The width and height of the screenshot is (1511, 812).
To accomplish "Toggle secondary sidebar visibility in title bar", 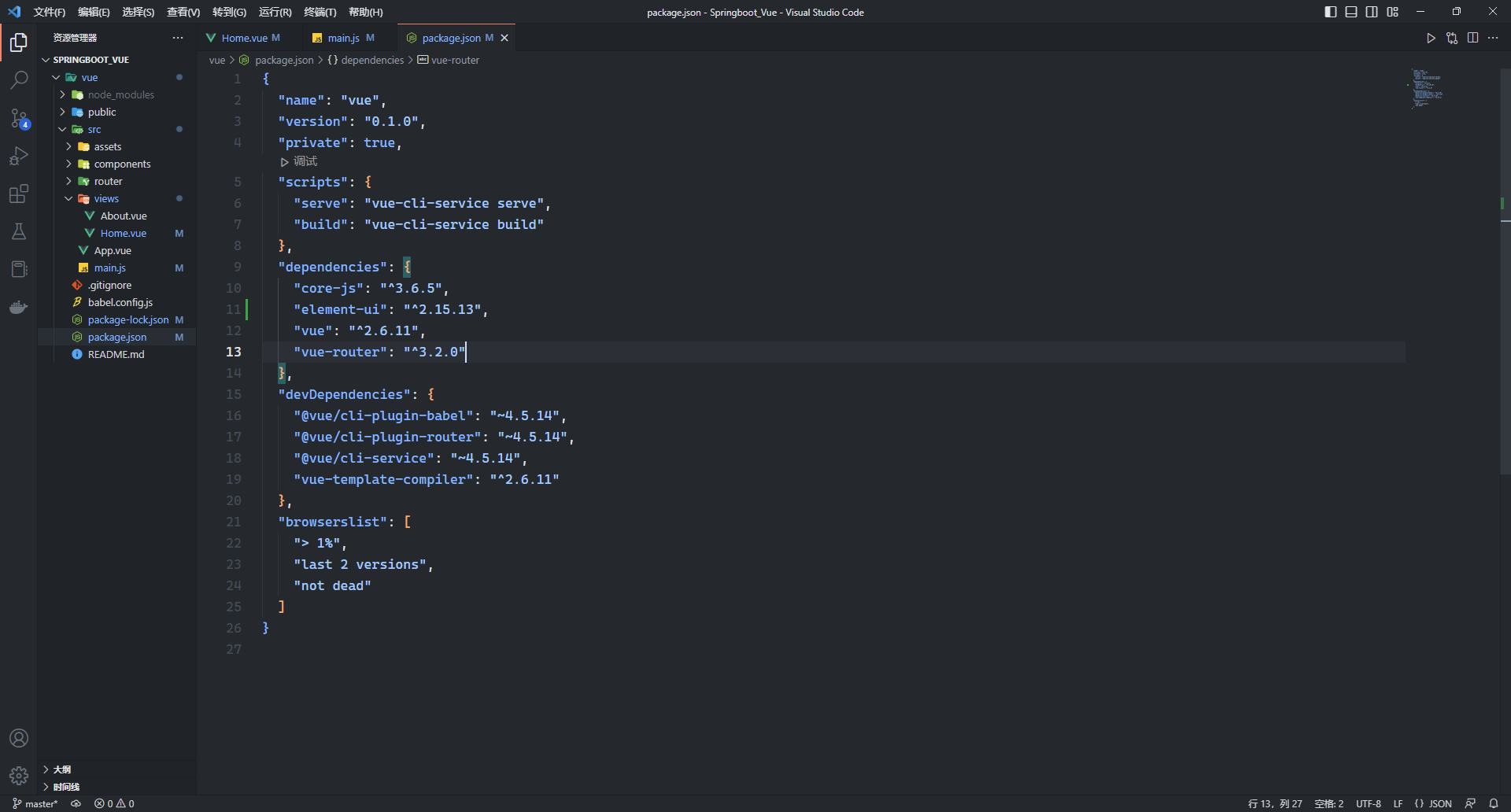I will [1372, 12].
